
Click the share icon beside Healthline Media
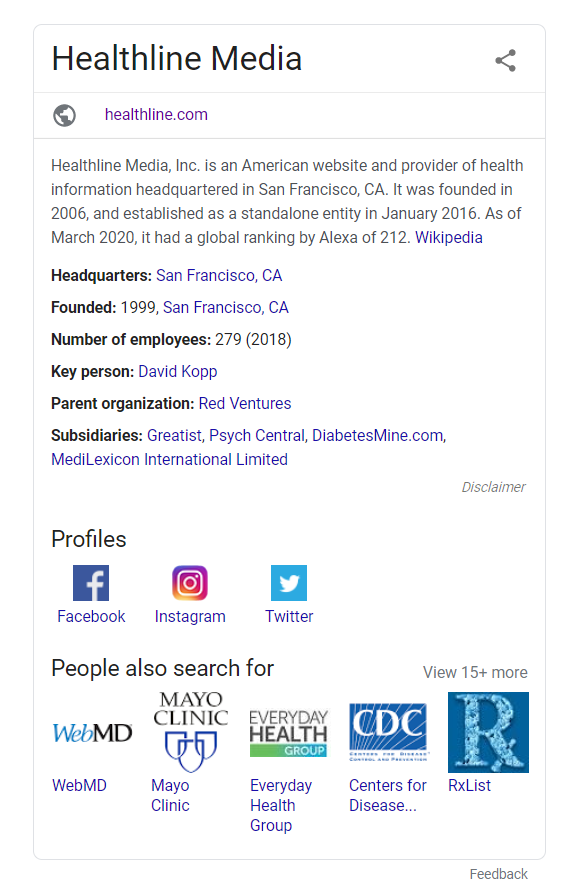click(506, 60)
